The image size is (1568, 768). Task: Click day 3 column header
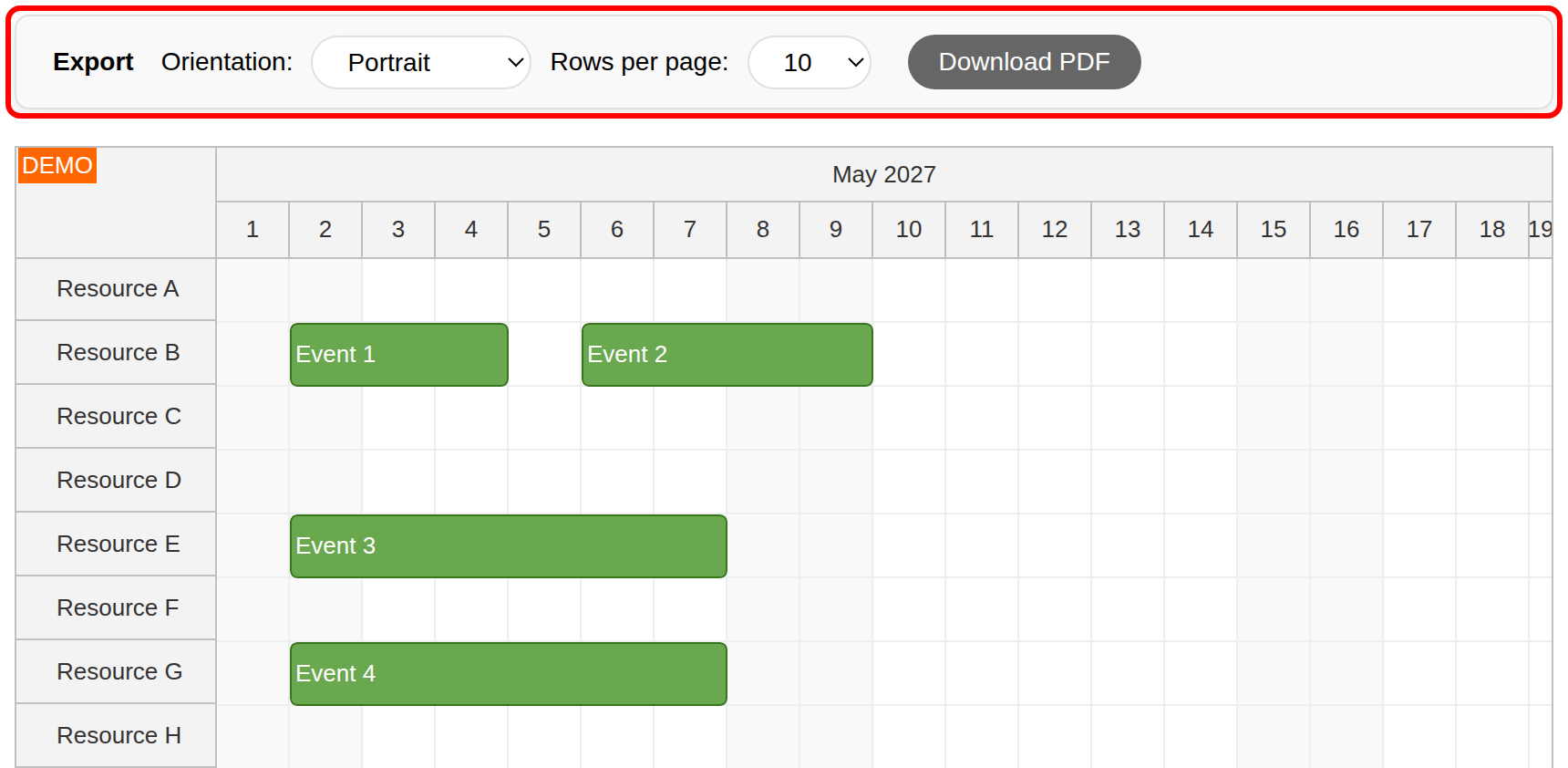(398, 230)
